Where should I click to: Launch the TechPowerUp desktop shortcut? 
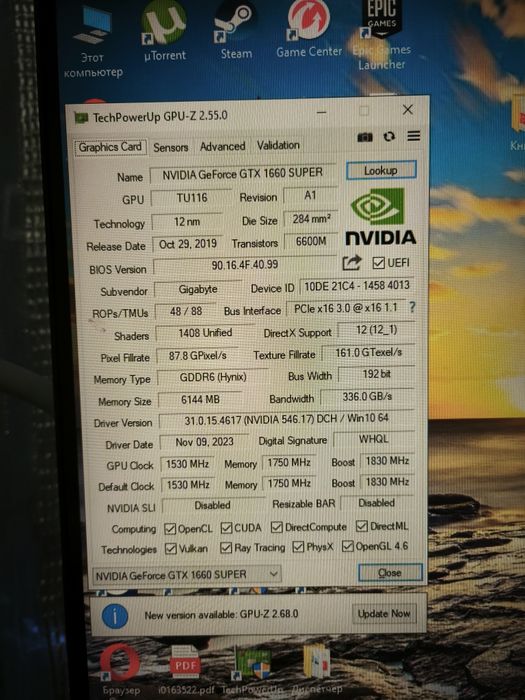[x=253, y=670]
